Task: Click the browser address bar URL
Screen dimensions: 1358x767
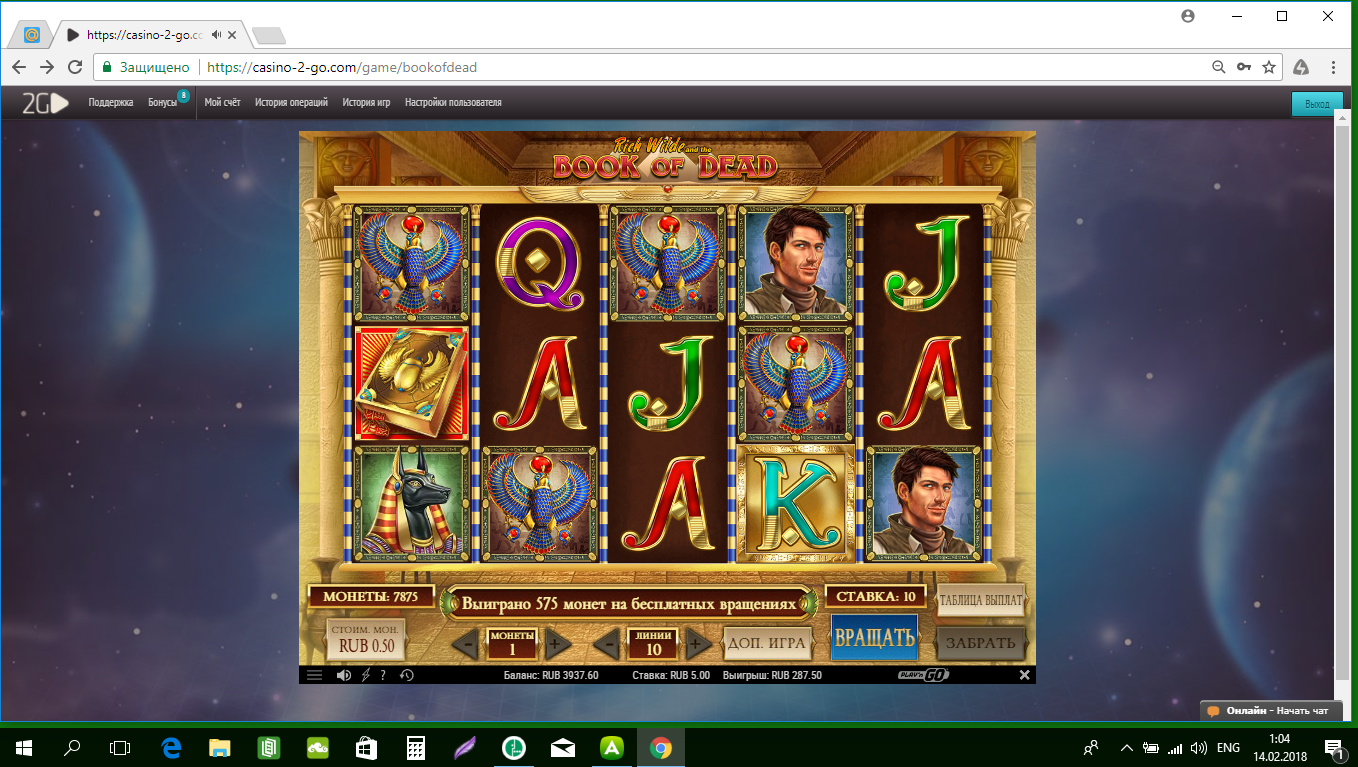Action: click(x=342, y=67)
